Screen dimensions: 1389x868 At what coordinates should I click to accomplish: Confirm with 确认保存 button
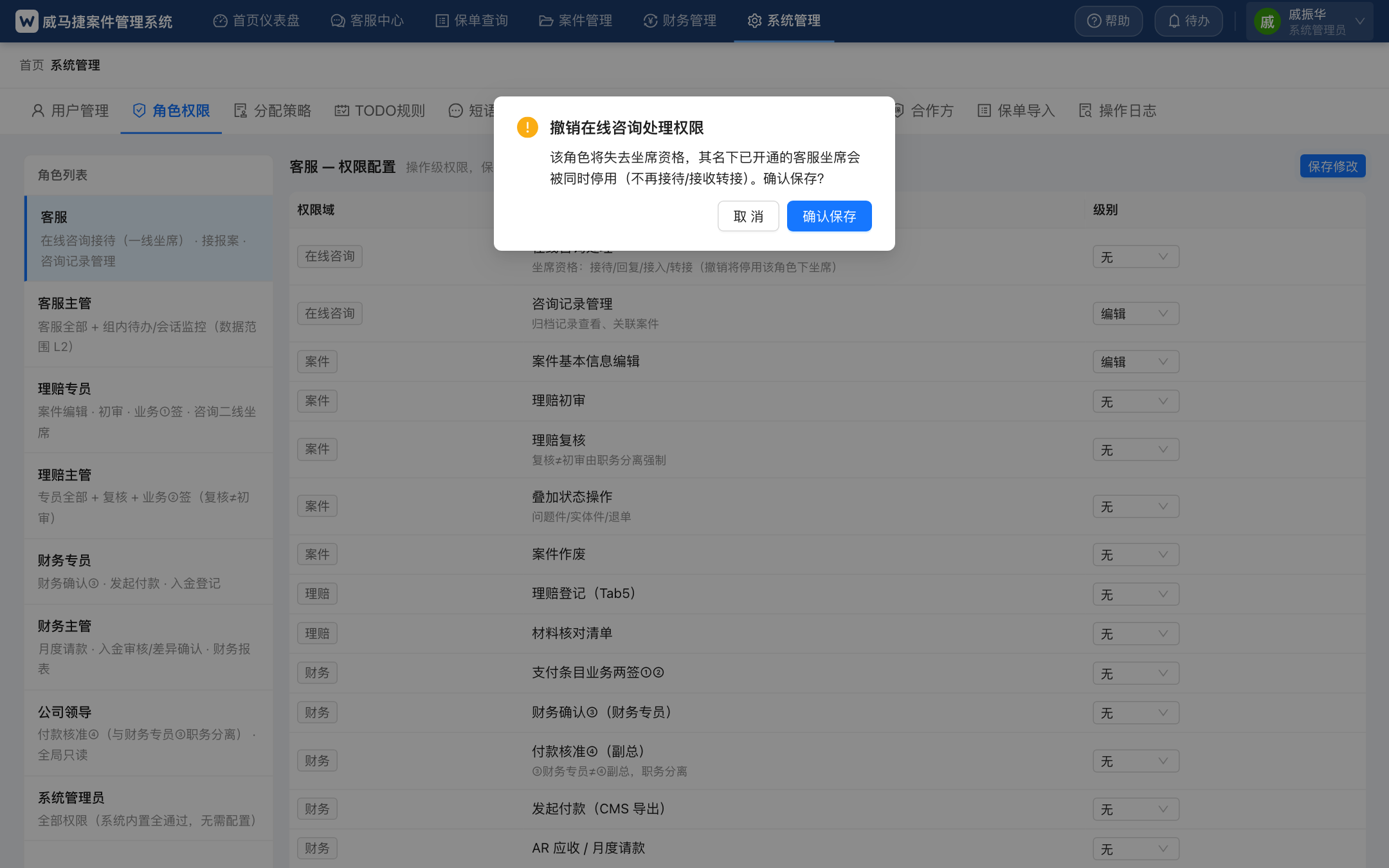pyautogui.click(x=829, y=216)
